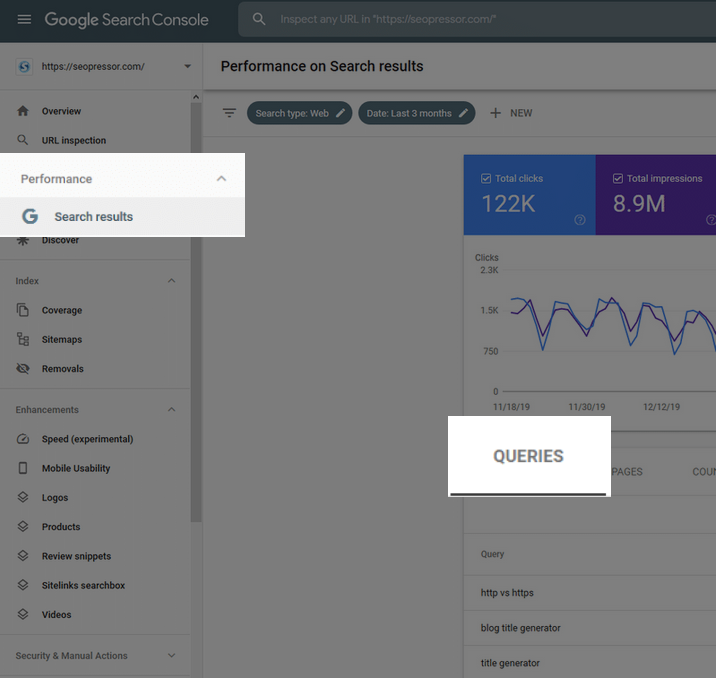This screenshot has width=716, height=678.
Task: Open URL inspection in sidebar
Action: pos(74,140)
